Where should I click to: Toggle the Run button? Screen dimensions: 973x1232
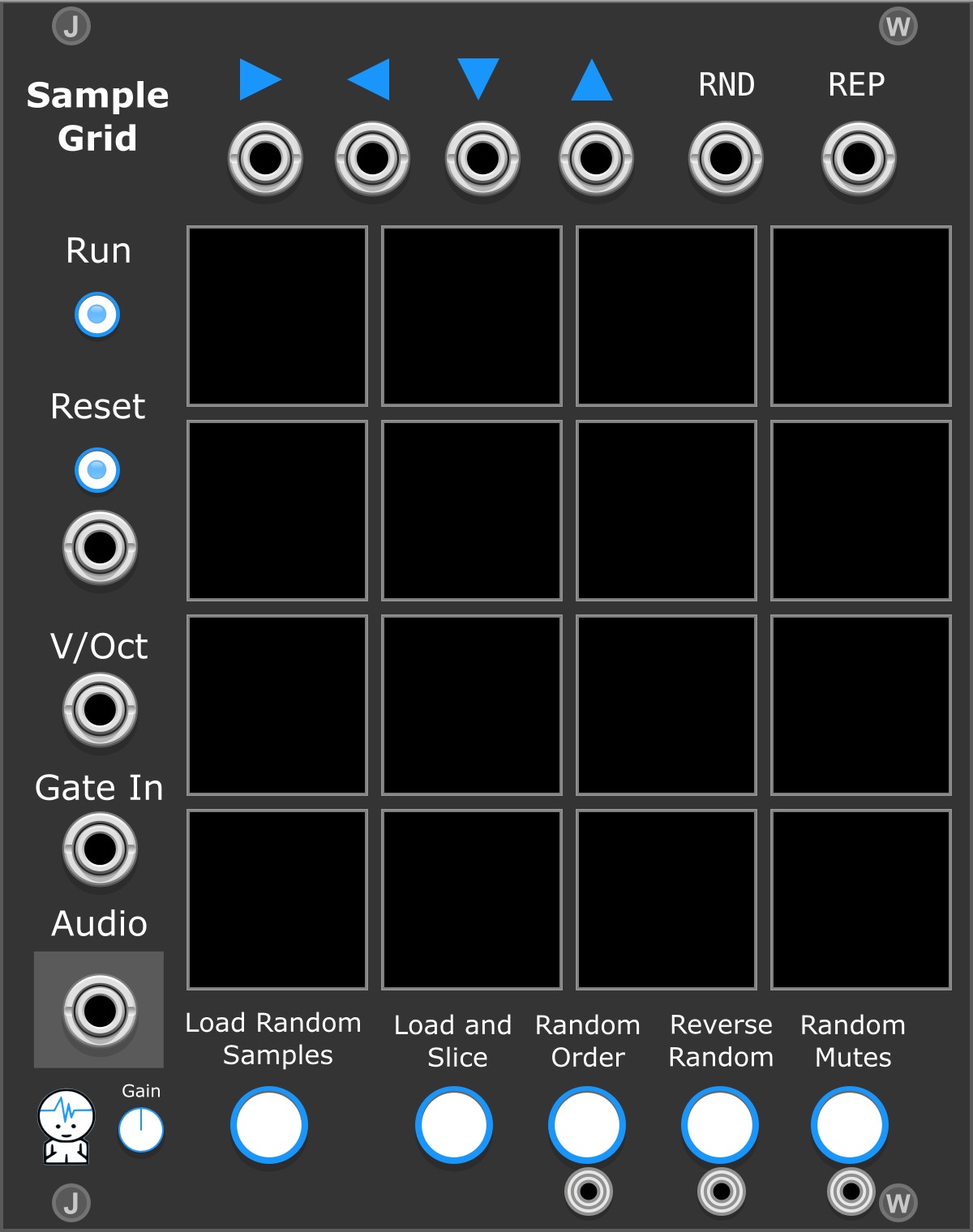(97, 314)
